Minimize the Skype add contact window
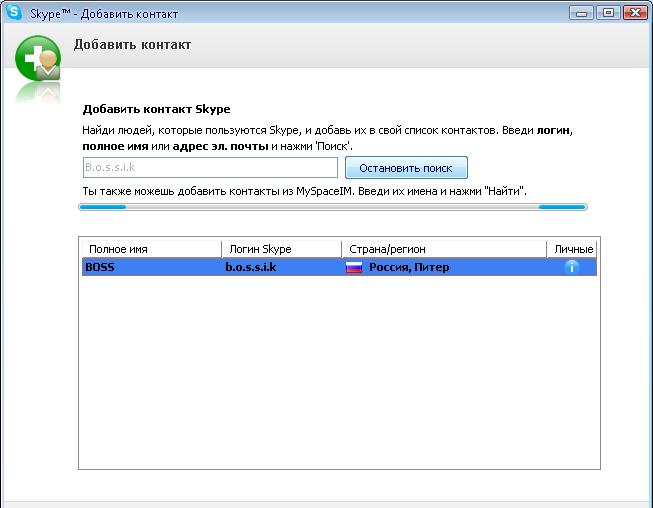The width and height of the screenshot is (653, 508). (x=581, y=13)
